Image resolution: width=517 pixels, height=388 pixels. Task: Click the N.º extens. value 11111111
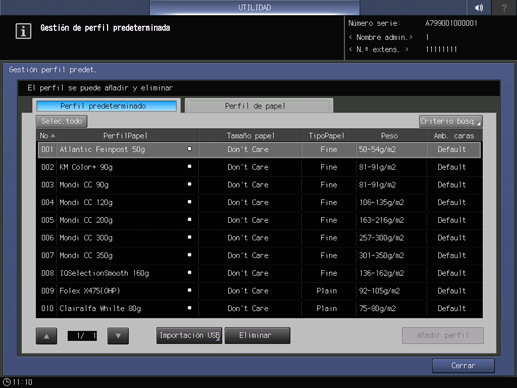(x=441, y=49)
